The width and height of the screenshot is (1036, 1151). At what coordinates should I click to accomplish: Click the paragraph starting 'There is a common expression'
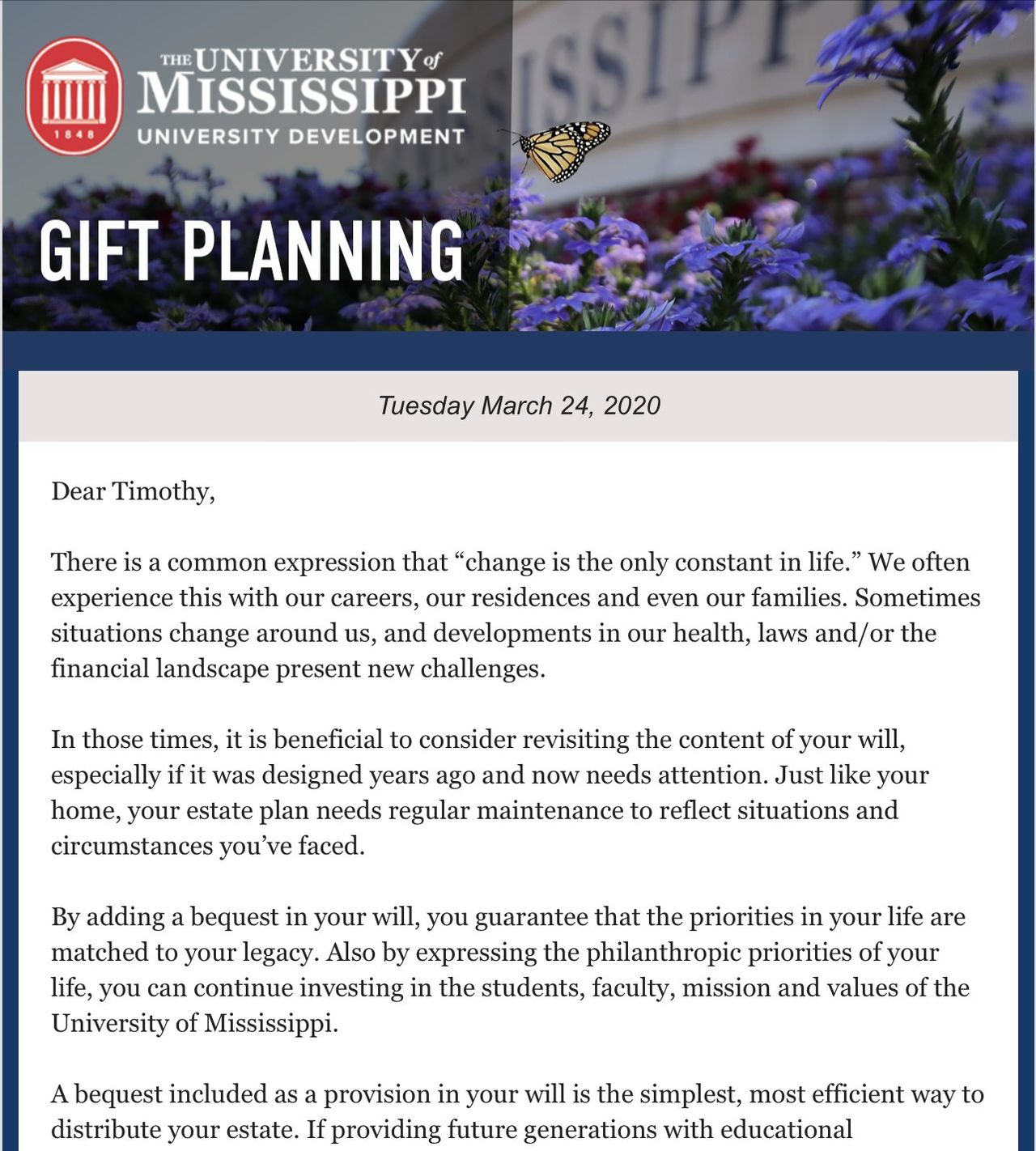click(x=516, y=615)
